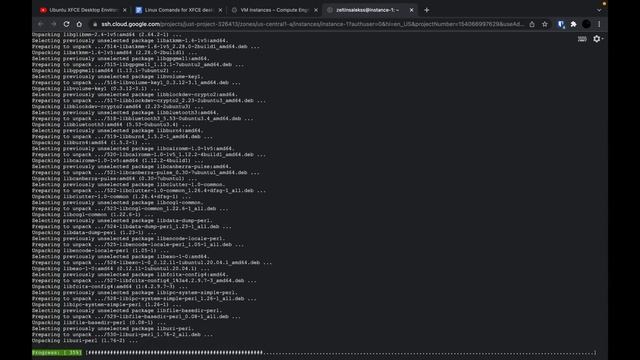Open the Bitwarden shield extension
This screenshot has height=360, width=640.
click(561, 24)
